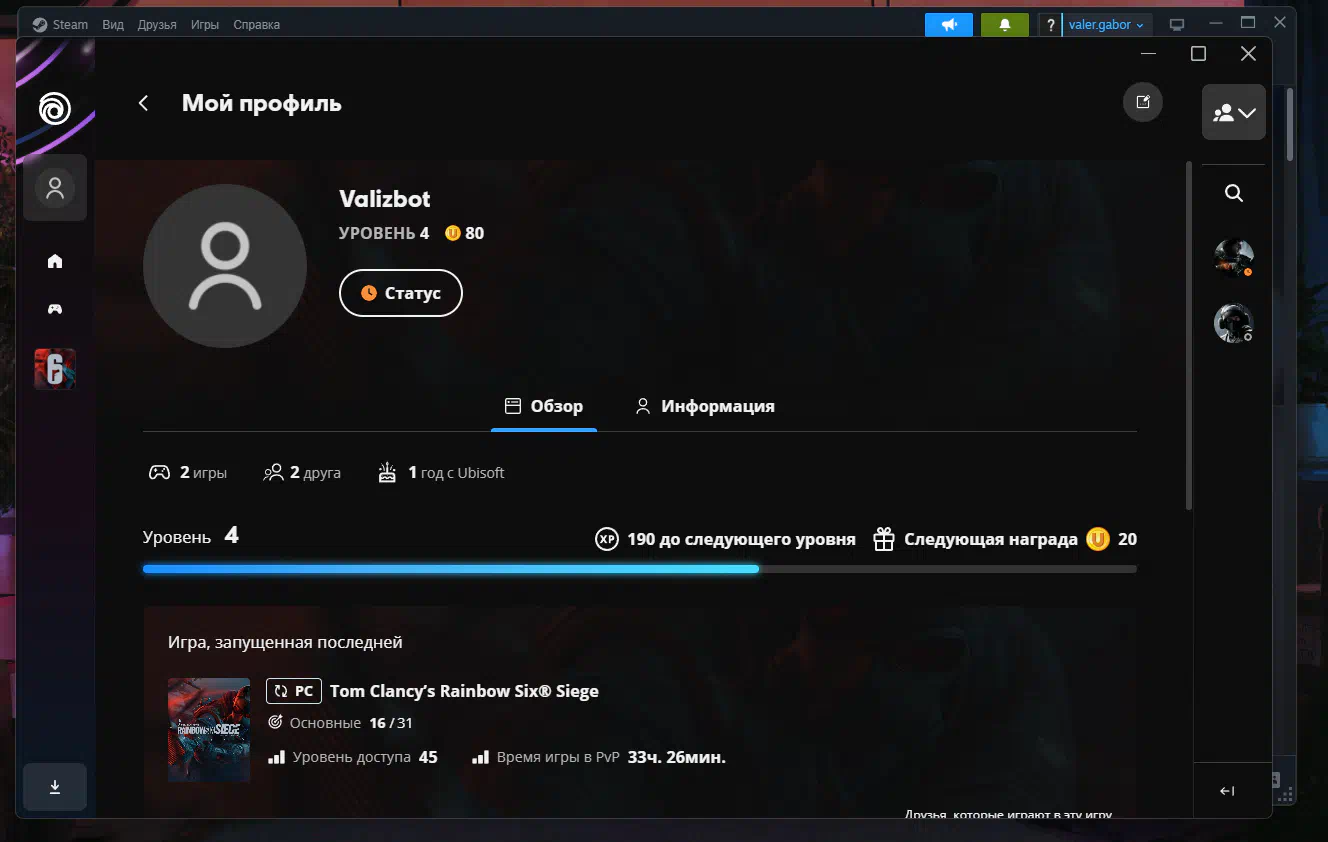Open first friend avatar in friends list

1234,258
